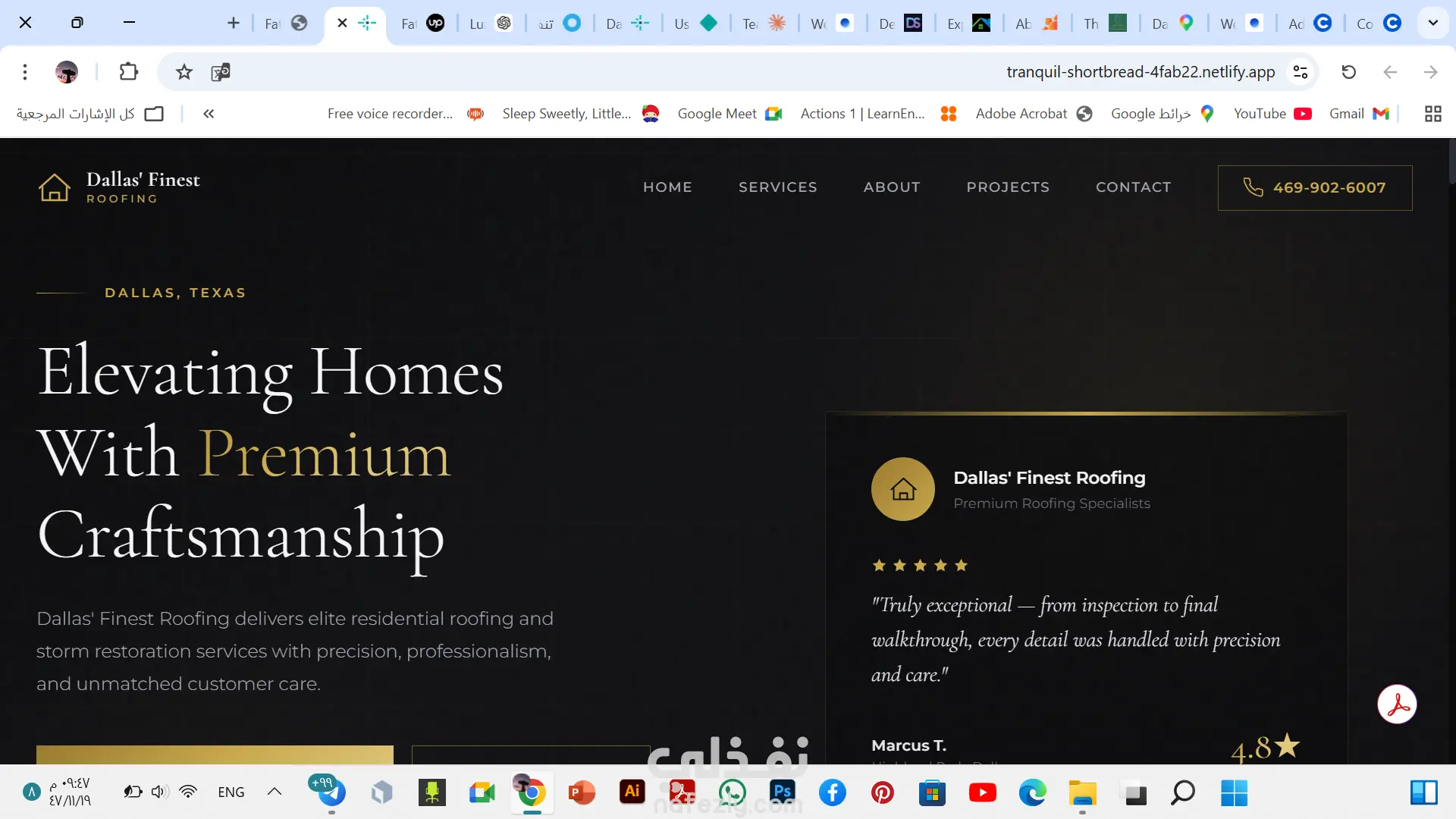Open a new browser tab

(x=234, y=23)
